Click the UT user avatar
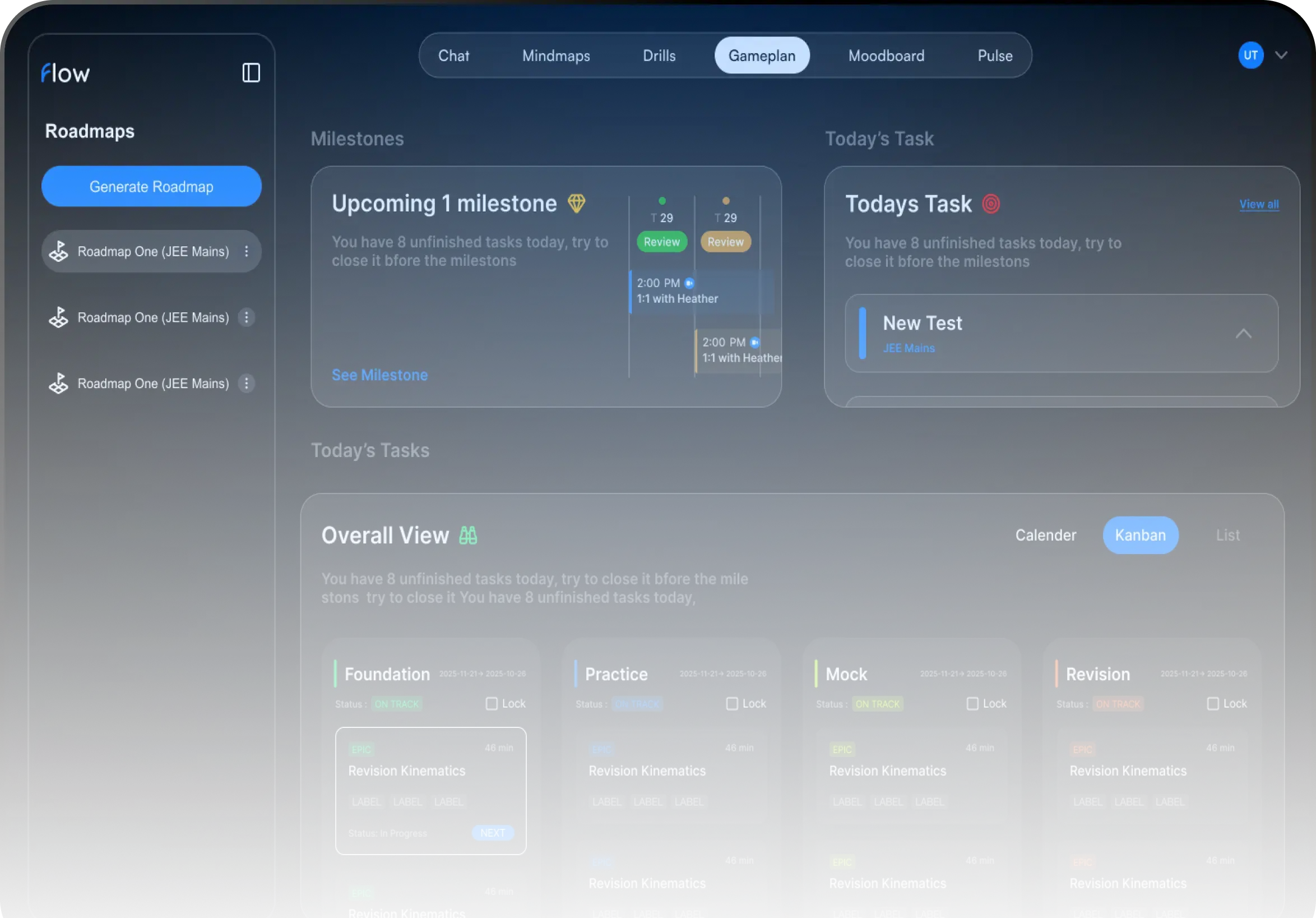 point(1250,56)
